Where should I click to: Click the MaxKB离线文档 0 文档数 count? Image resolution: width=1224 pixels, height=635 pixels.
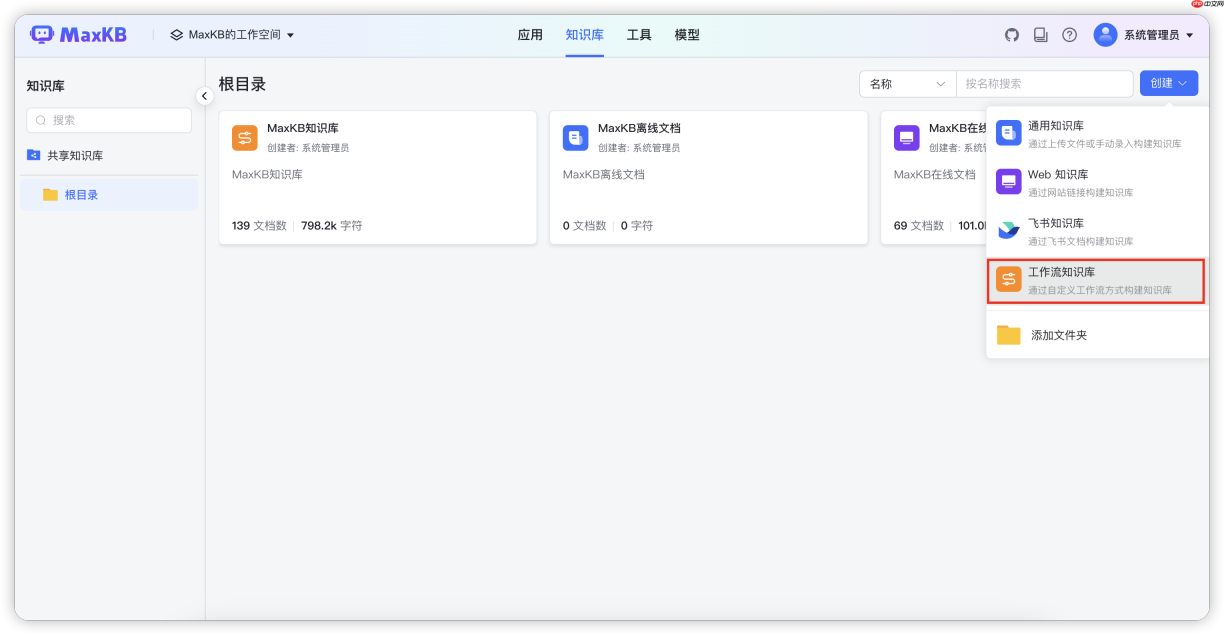[x=584, y=226]
